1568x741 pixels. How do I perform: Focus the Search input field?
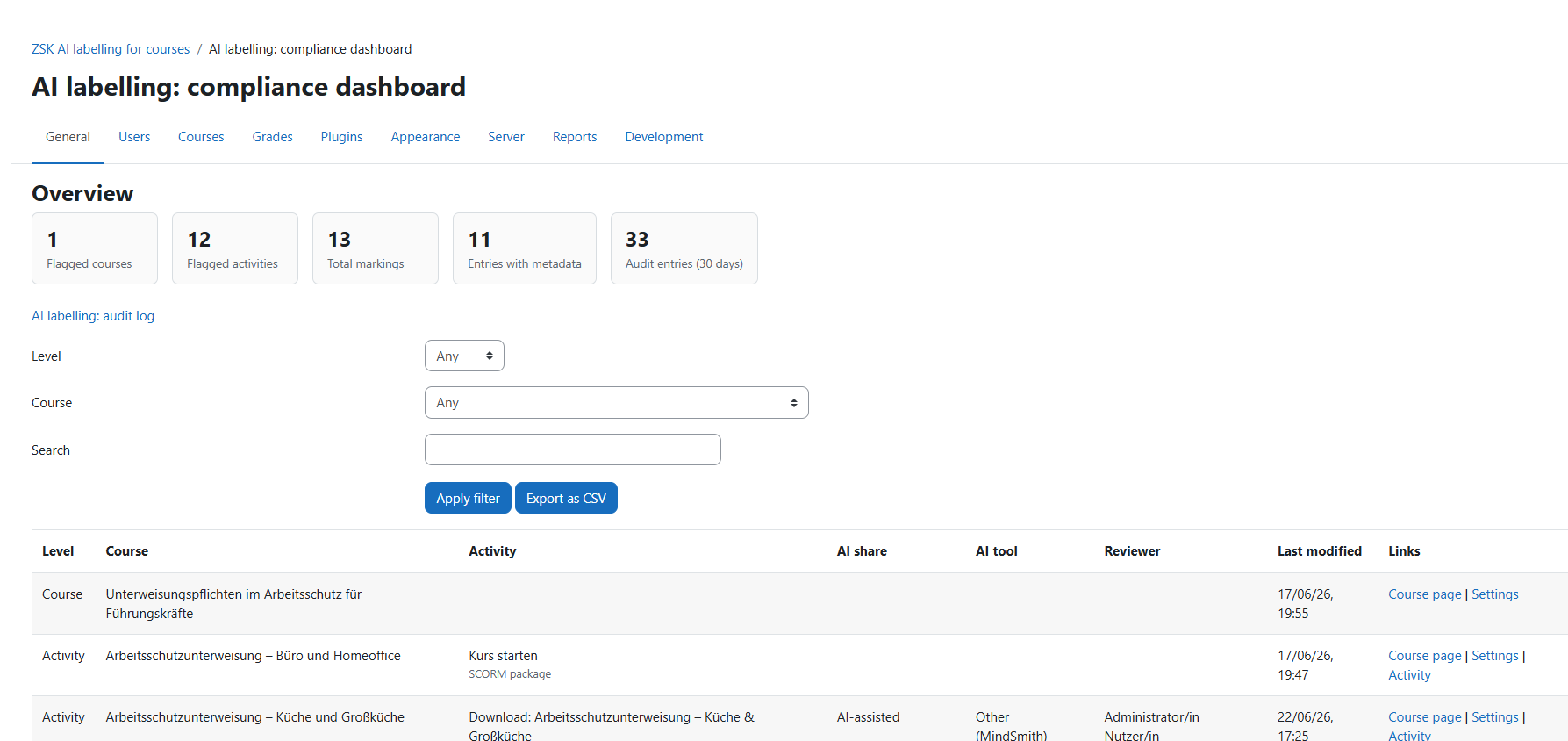click(573, 450)
